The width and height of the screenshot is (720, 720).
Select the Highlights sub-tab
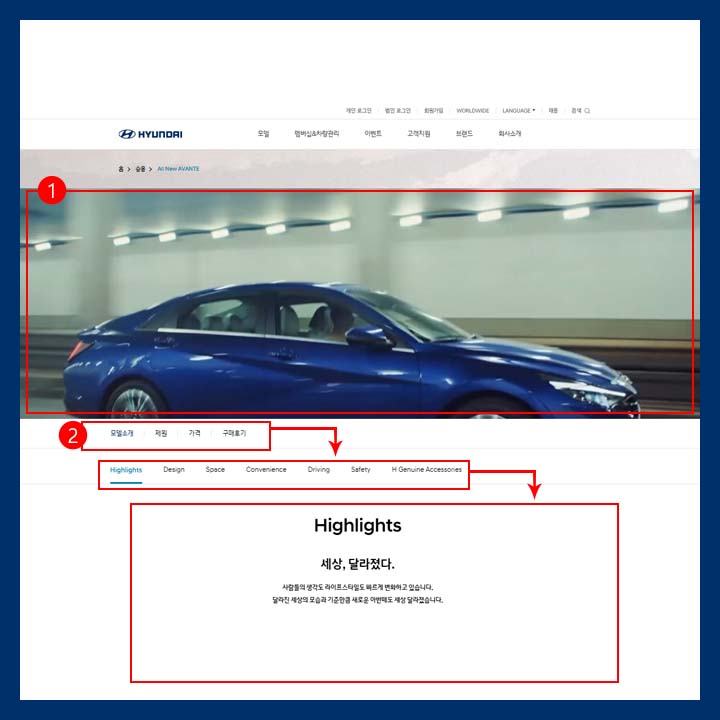tap(126, 470)
